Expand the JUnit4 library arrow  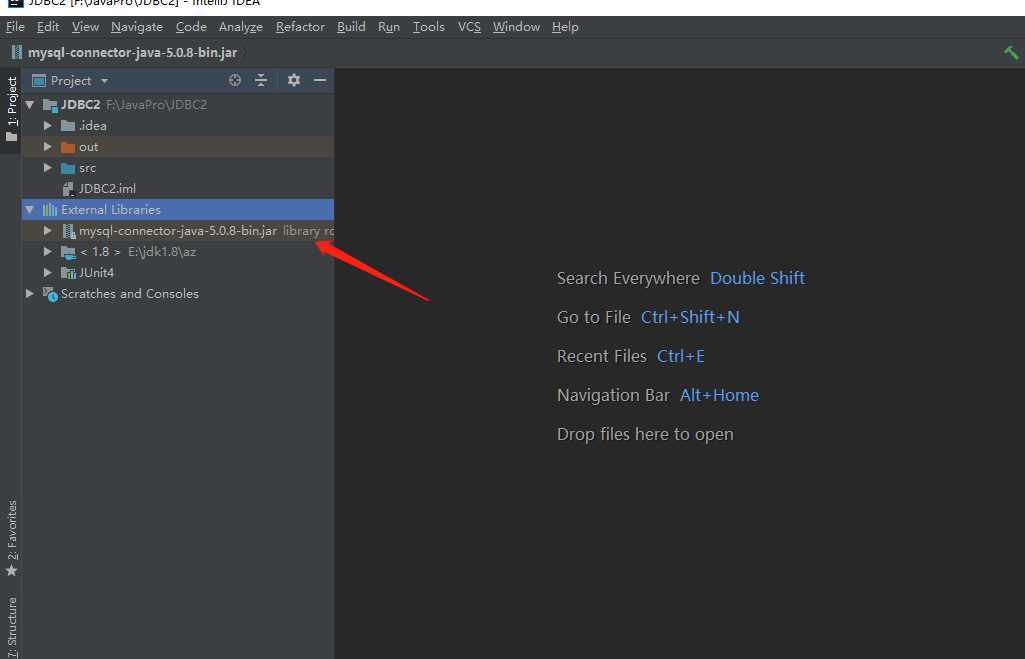pos(48,272)
